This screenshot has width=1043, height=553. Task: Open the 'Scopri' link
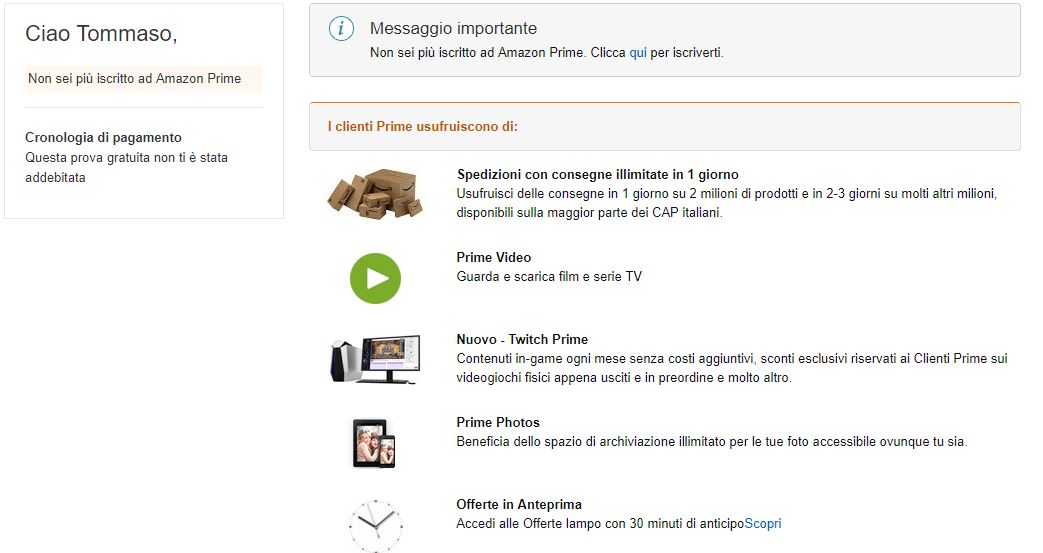click(x=763, y=523)
